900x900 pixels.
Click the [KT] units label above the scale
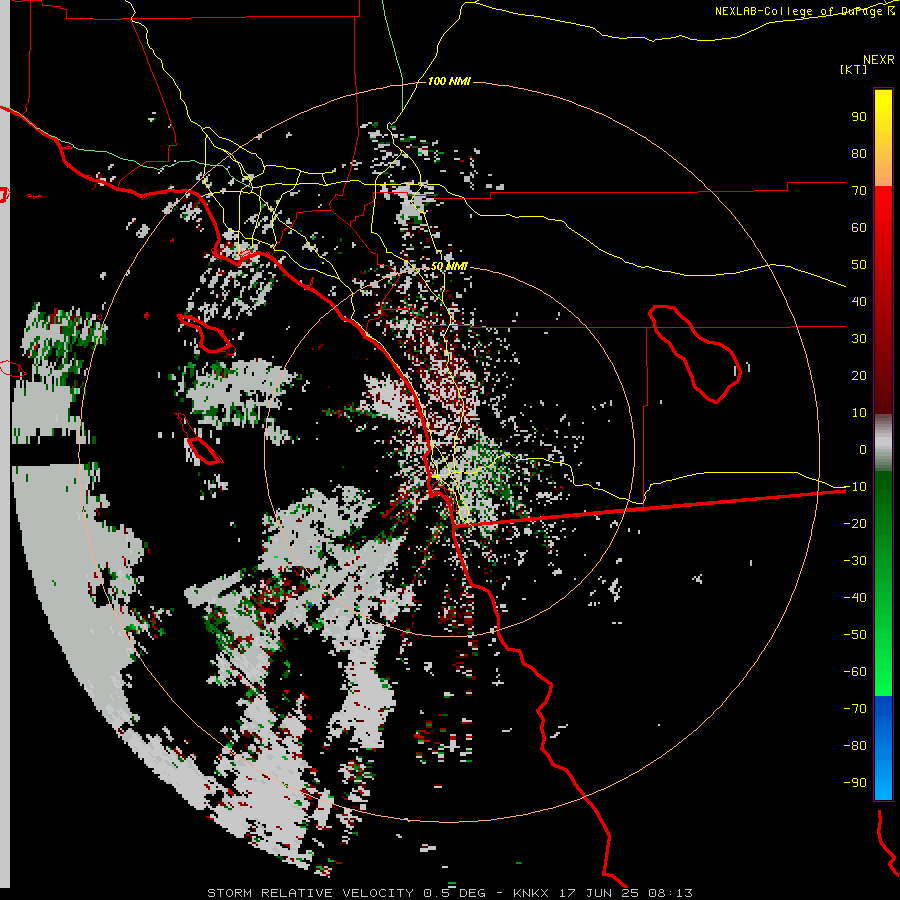point(853,69)
